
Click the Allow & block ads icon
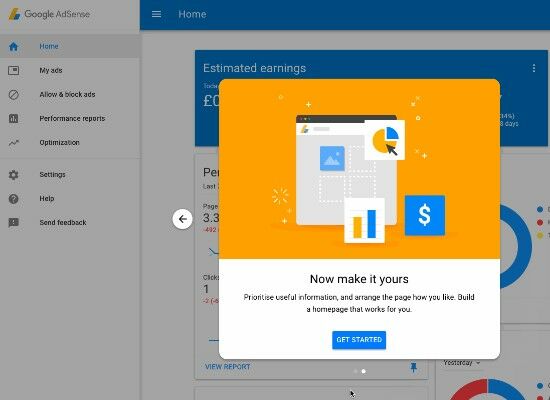[x=13, y=94]
